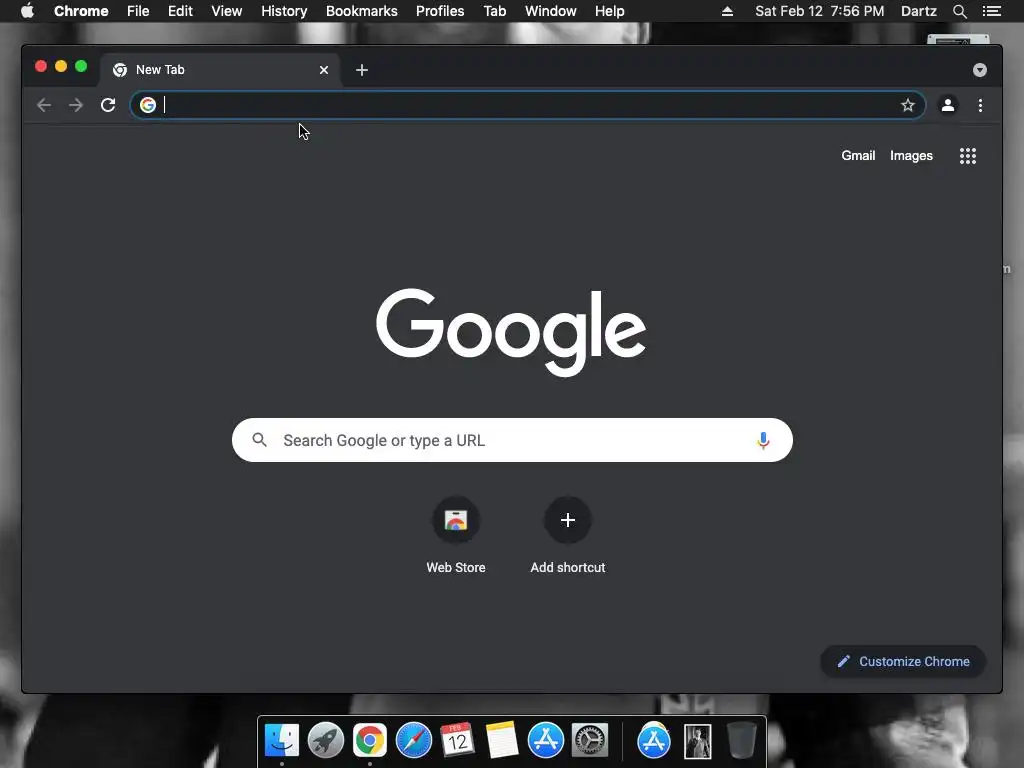
Task: Open the Apple menu
Action: coord(27,11)
